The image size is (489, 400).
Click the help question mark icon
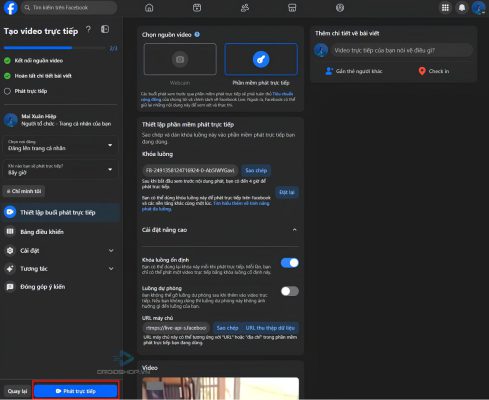click(88, 29)
